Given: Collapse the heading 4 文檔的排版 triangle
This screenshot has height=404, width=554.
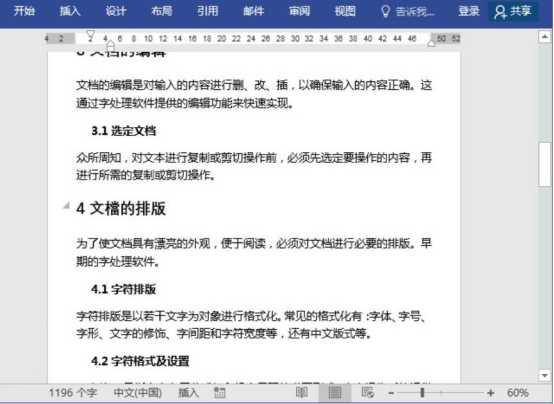Looking at the screenshot, I should 66,205.
